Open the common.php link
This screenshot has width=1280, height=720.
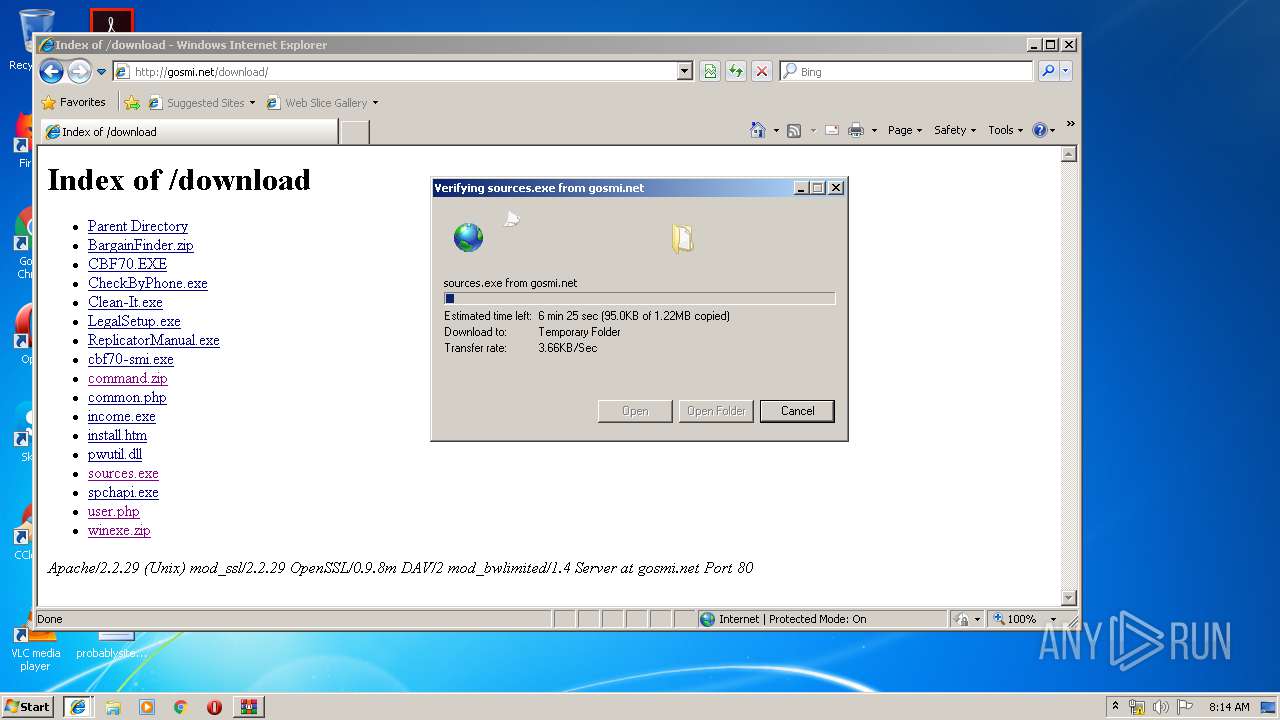(x=127, y=397)
